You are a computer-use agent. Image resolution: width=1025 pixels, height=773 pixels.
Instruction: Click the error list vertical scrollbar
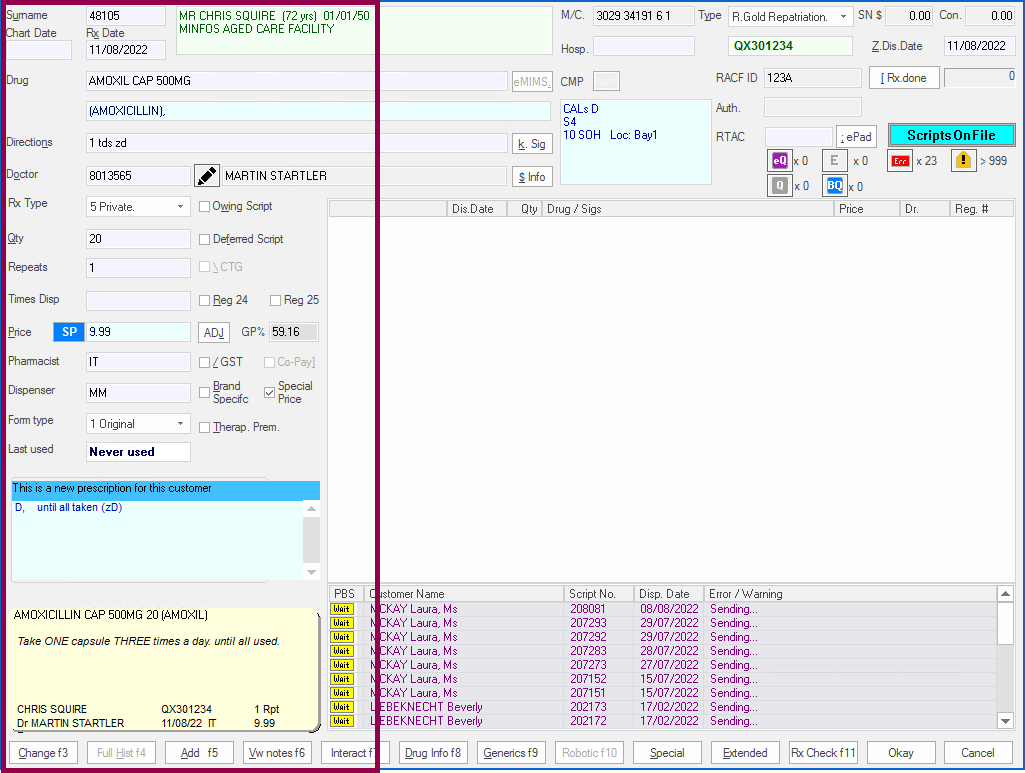[x=1006, y=660]
